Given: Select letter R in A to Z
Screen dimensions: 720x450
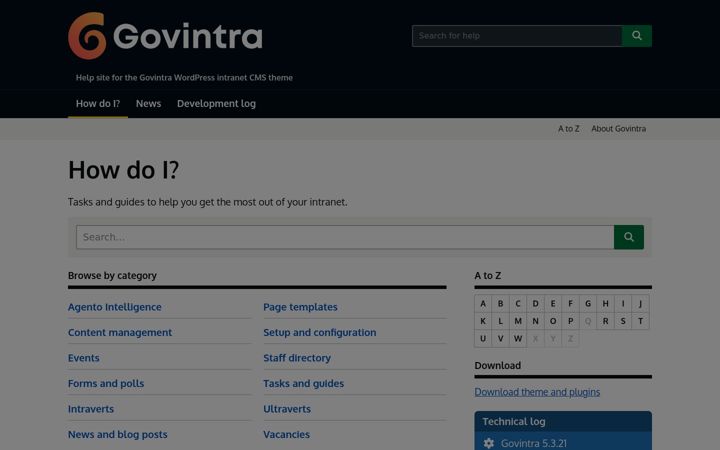Looking at the screenshot, I should (x=605, y=321).
